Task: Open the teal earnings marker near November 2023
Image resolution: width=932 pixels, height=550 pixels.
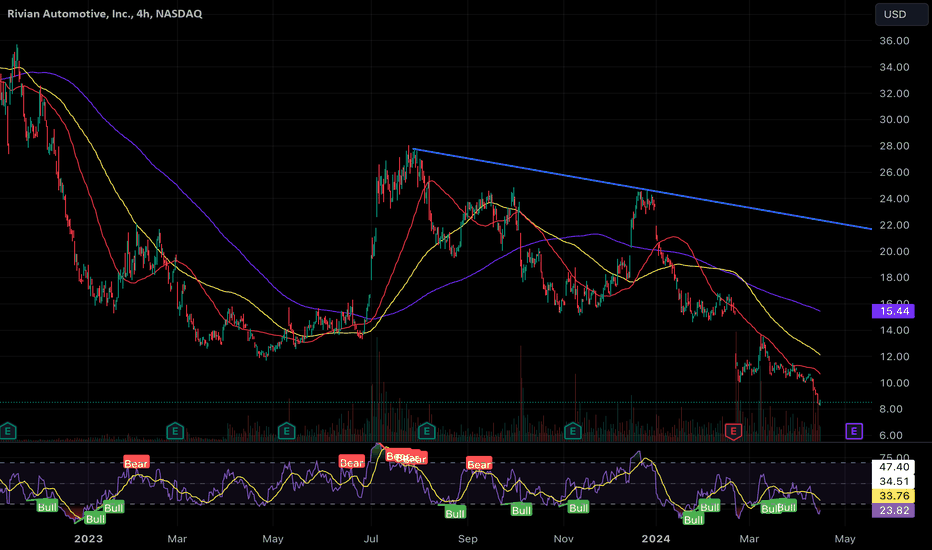Action: (572, 430)
